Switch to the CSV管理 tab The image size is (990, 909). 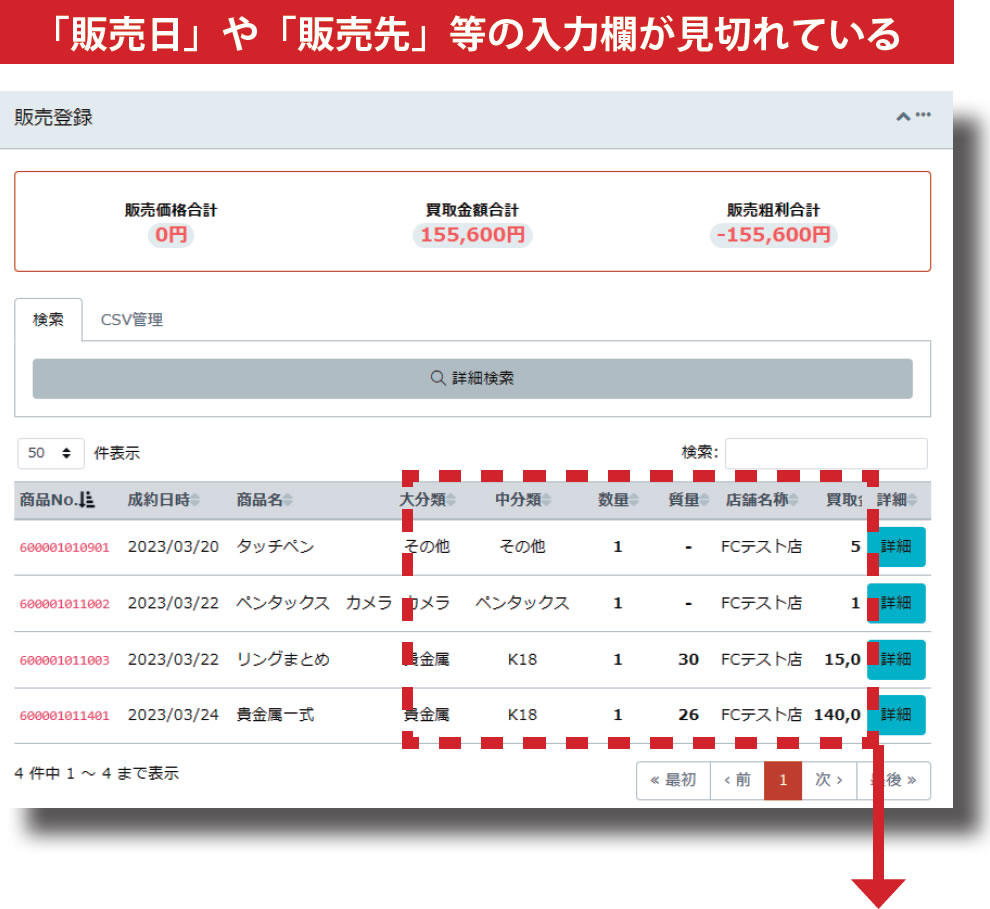131,320
